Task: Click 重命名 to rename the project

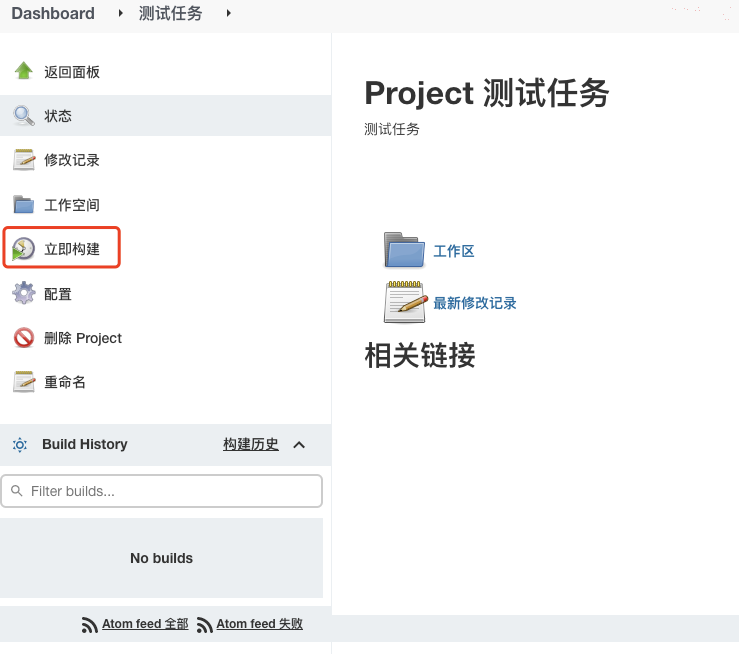Action: tap(65, 382)
